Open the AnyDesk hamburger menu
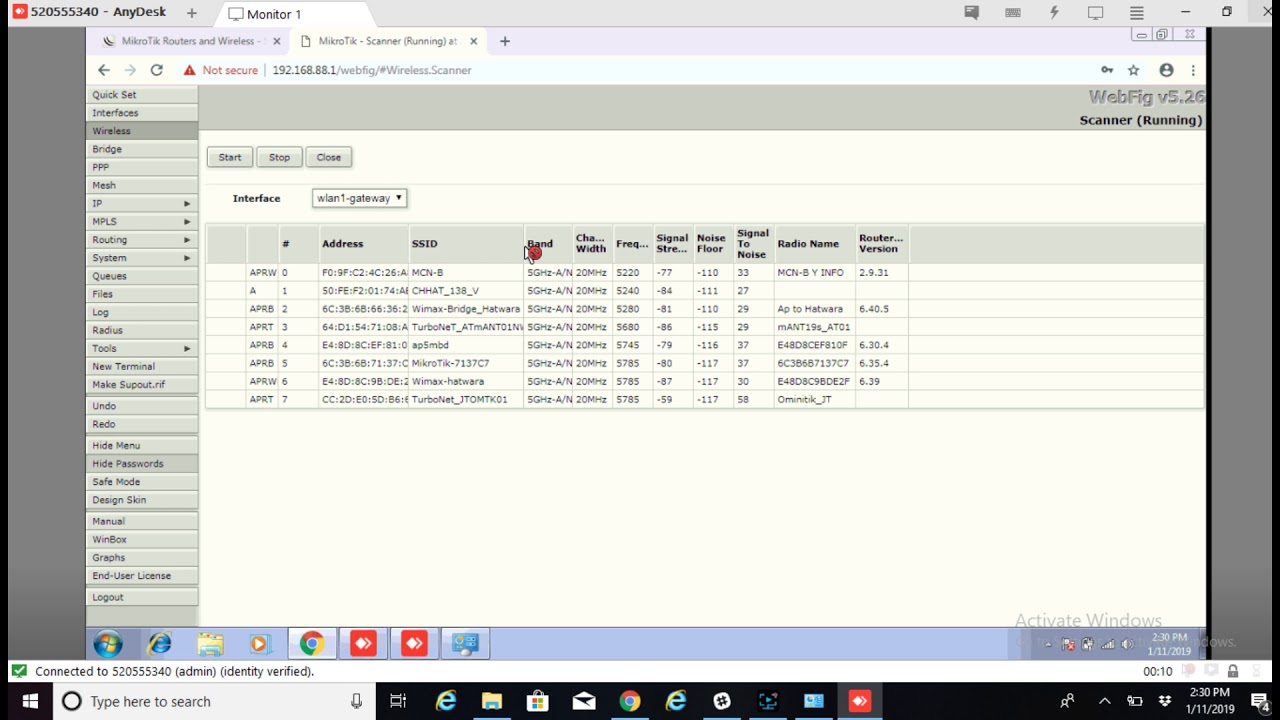 click(1137, 13)
